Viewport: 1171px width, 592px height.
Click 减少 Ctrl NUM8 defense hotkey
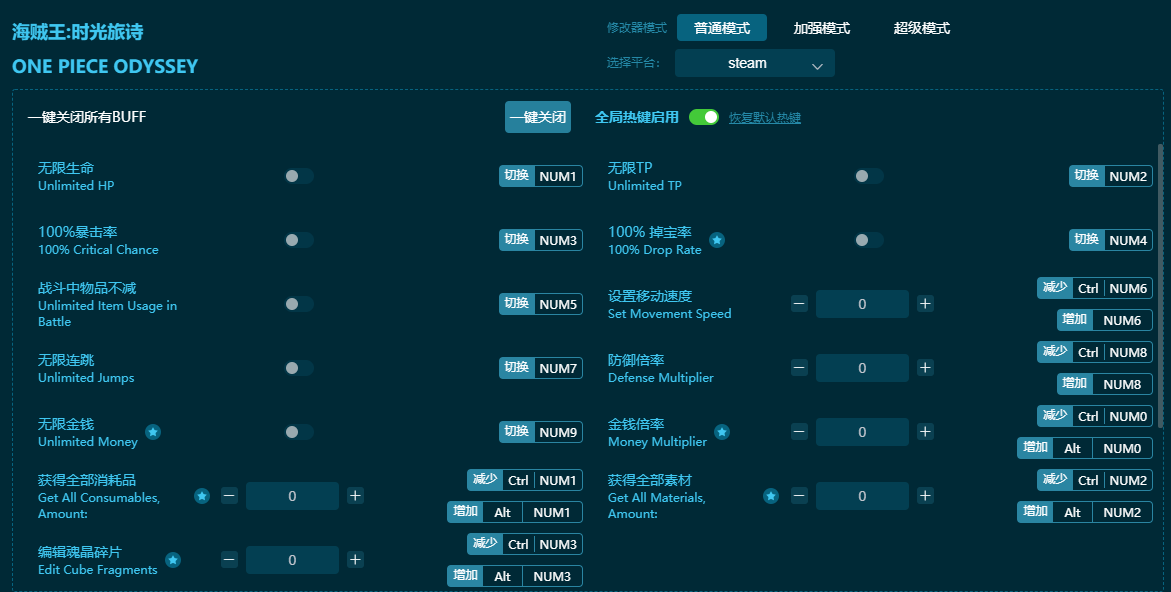[x=1095, y=352]
